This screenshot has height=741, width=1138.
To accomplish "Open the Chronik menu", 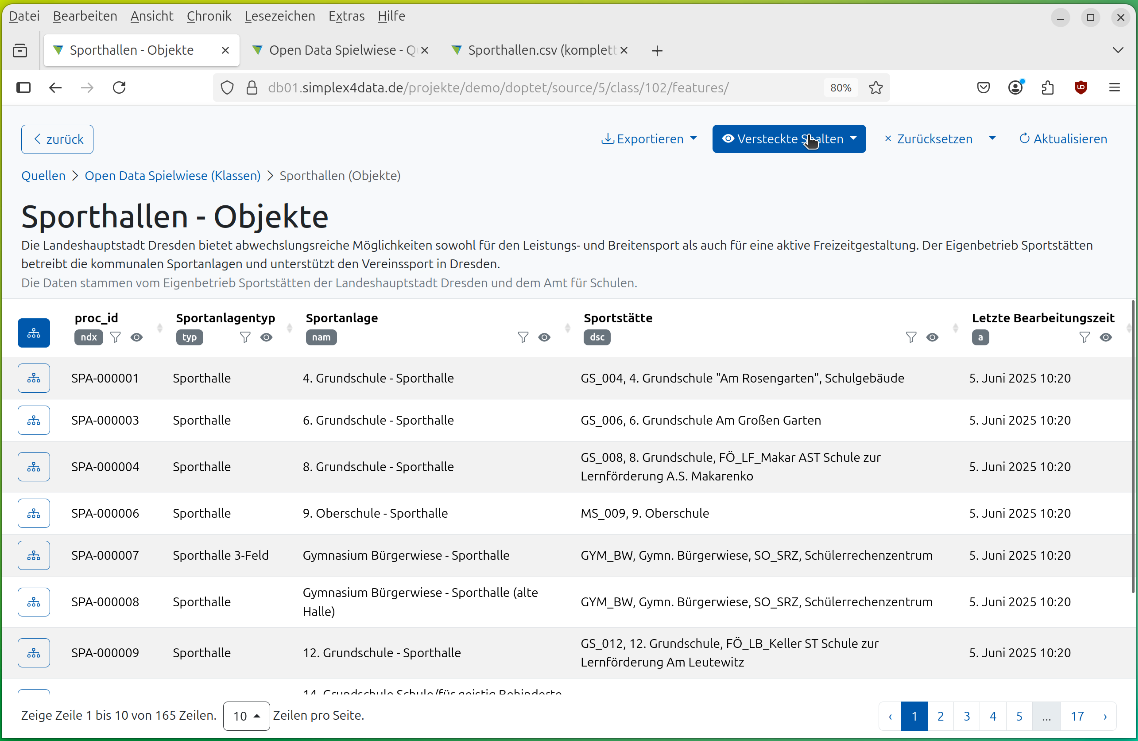I will tap(209, 16).
